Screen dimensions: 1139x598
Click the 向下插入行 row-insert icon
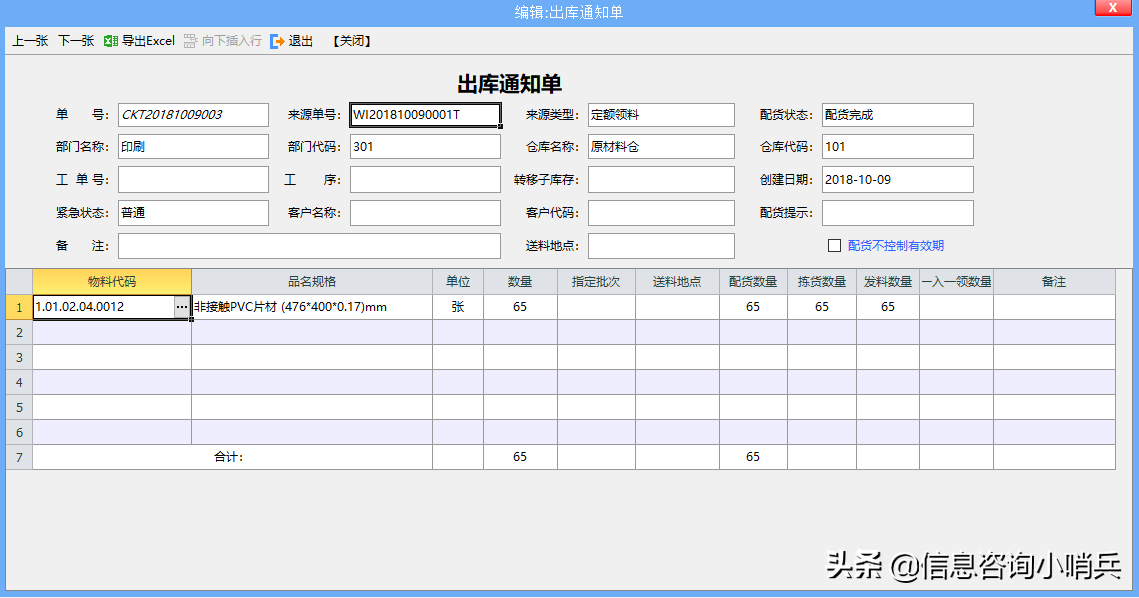click(x=188, y=41)
